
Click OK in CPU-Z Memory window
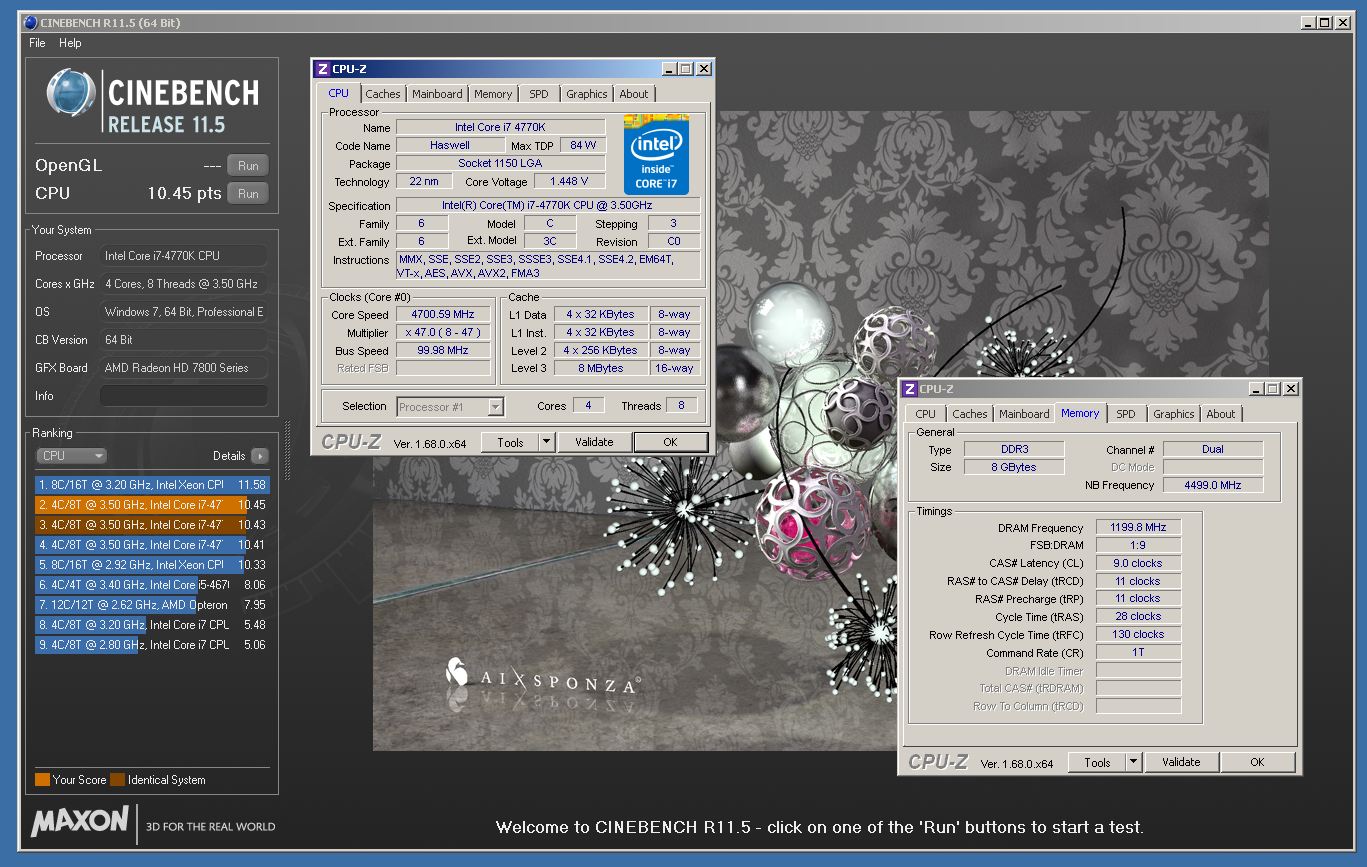(1257, 762)
